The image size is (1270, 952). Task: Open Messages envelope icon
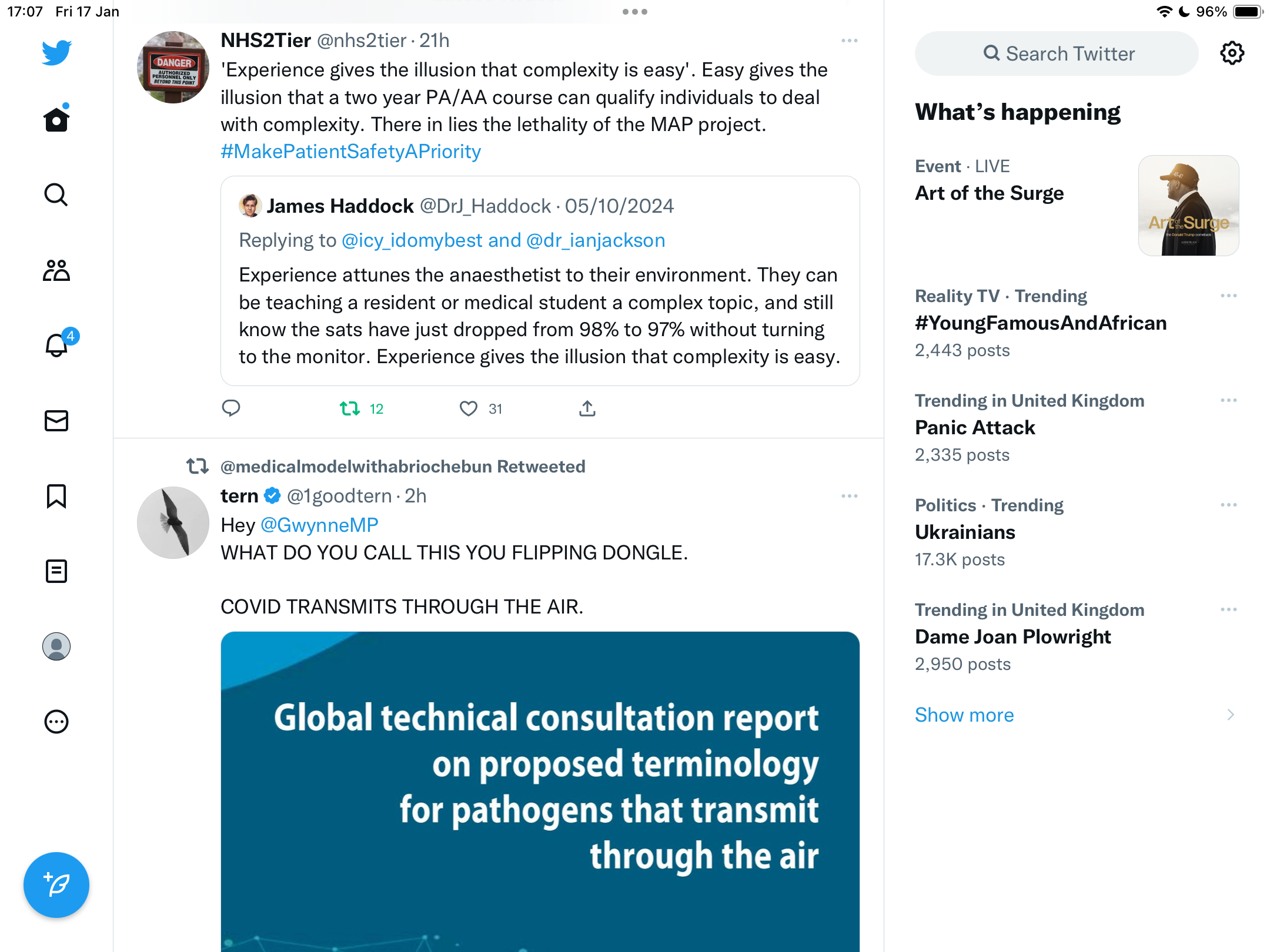tap(56, 421)
